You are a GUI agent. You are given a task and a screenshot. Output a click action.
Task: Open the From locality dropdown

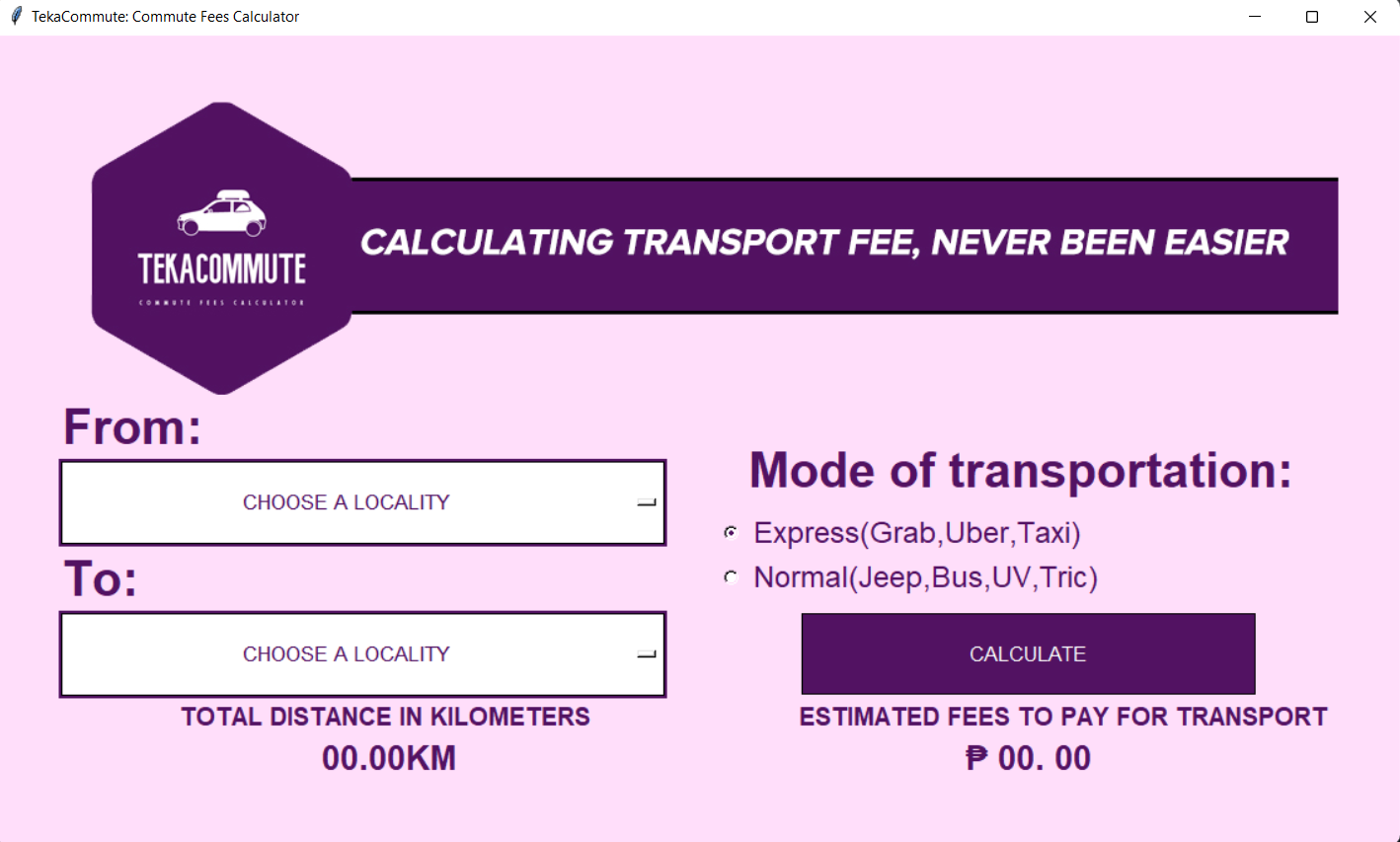[362, 501]
